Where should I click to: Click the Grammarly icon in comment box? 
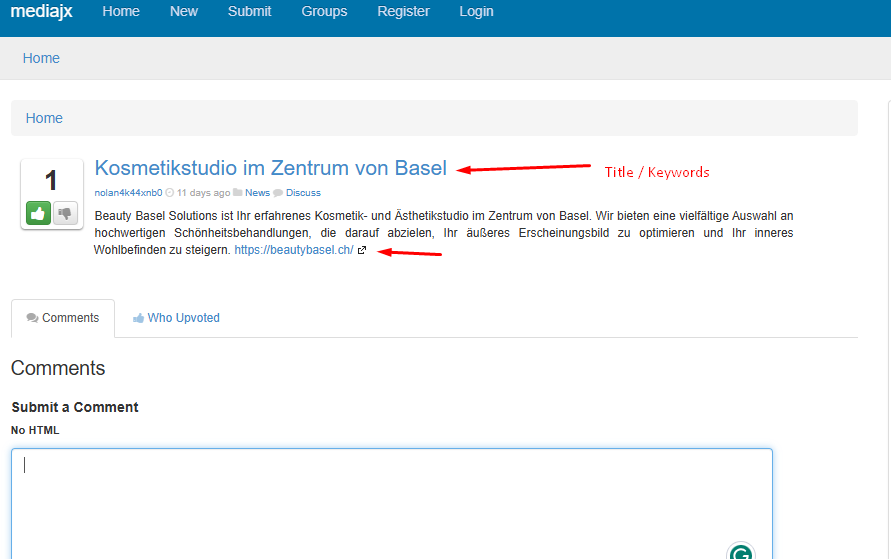(740, 553)
